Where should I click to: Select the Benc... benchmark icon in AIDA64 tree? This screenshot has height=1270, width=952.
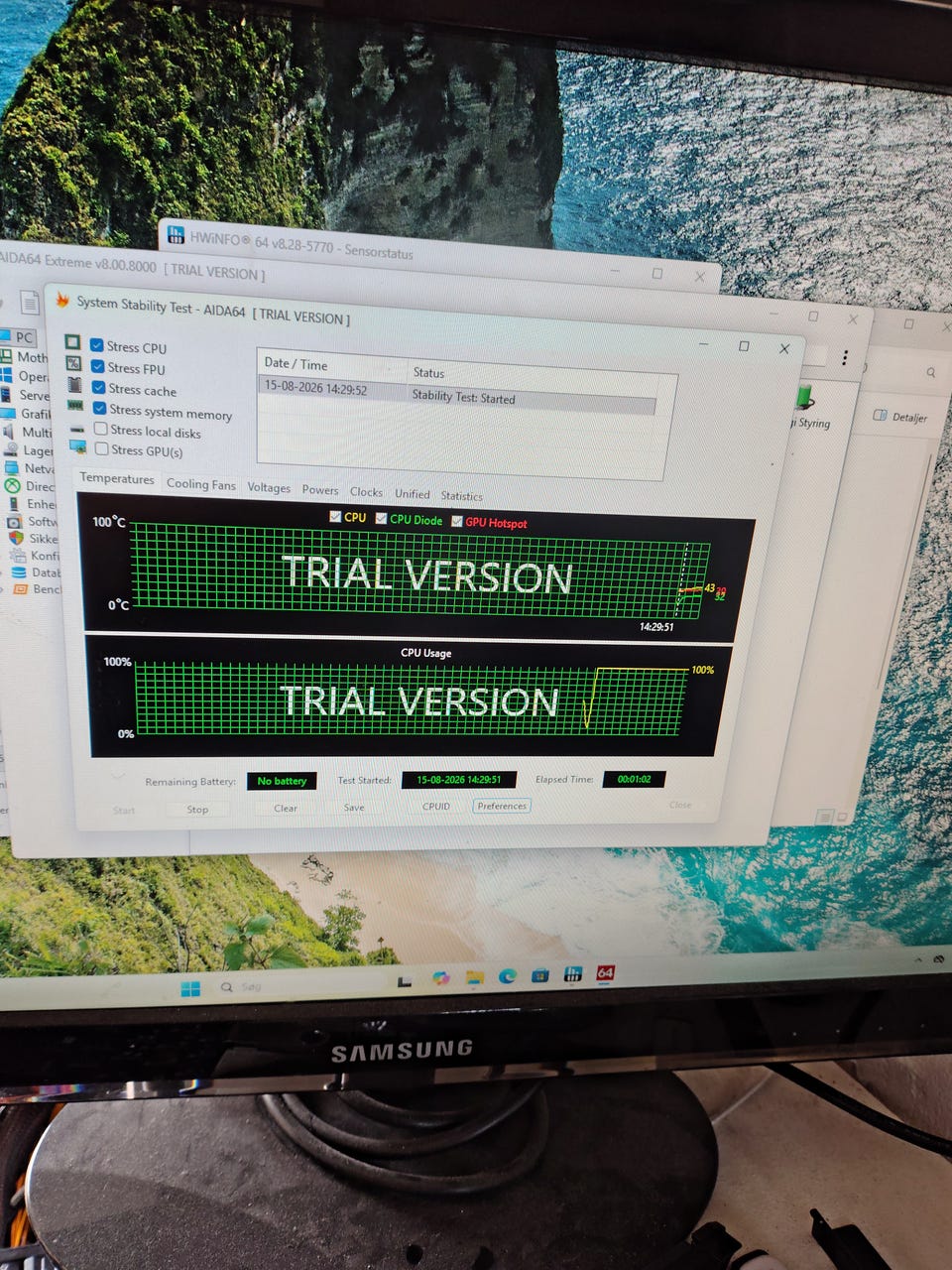tap(20, 588)
